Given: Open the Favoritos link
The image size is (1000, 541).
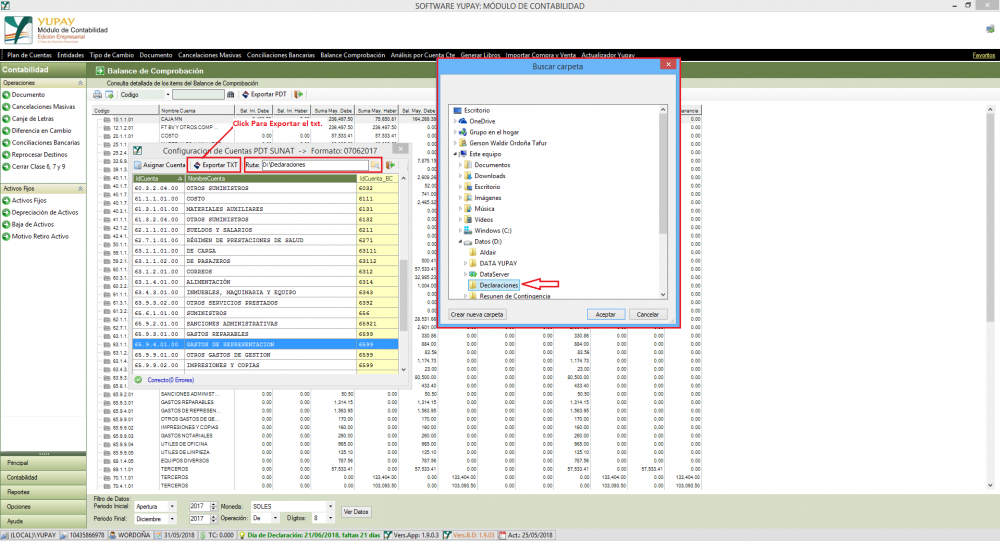Looking at the screenshot, I should pyautogui.click(x=983, y=56).
